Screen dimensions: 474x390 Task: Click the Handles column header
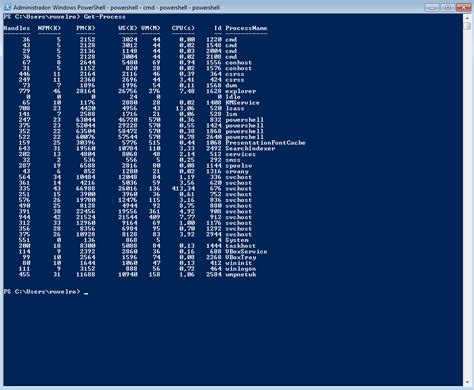click(x=17, y=28)
